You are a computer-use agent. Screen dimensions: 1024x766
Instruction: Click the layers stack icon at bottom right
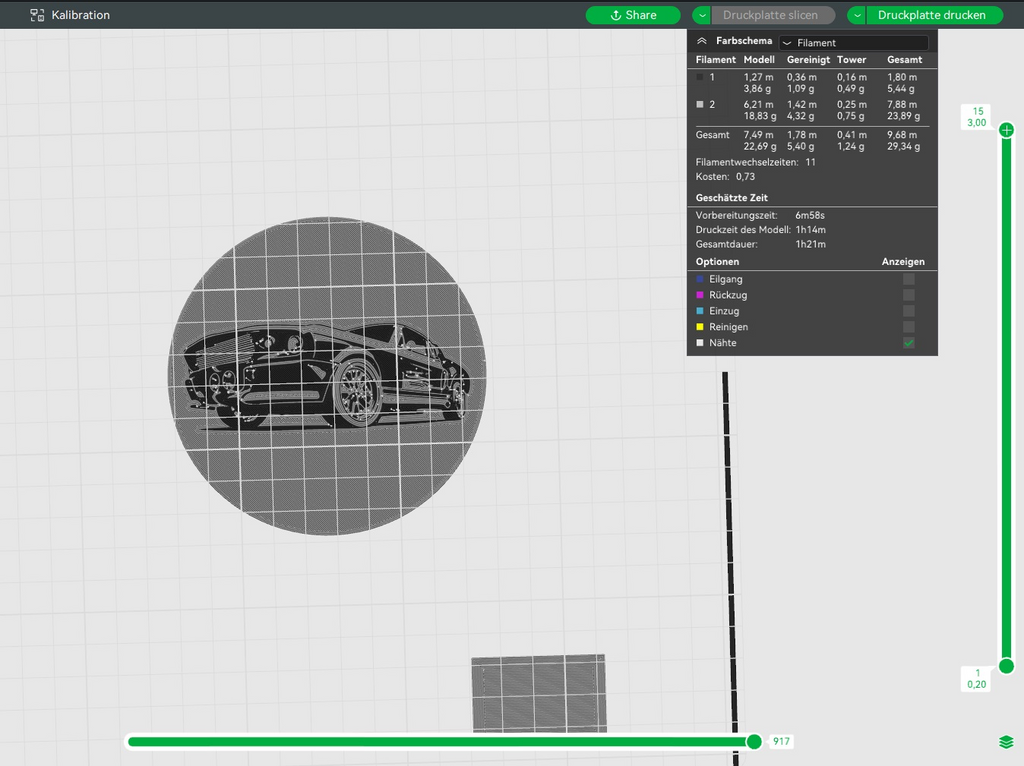(x=1006, y=742)
